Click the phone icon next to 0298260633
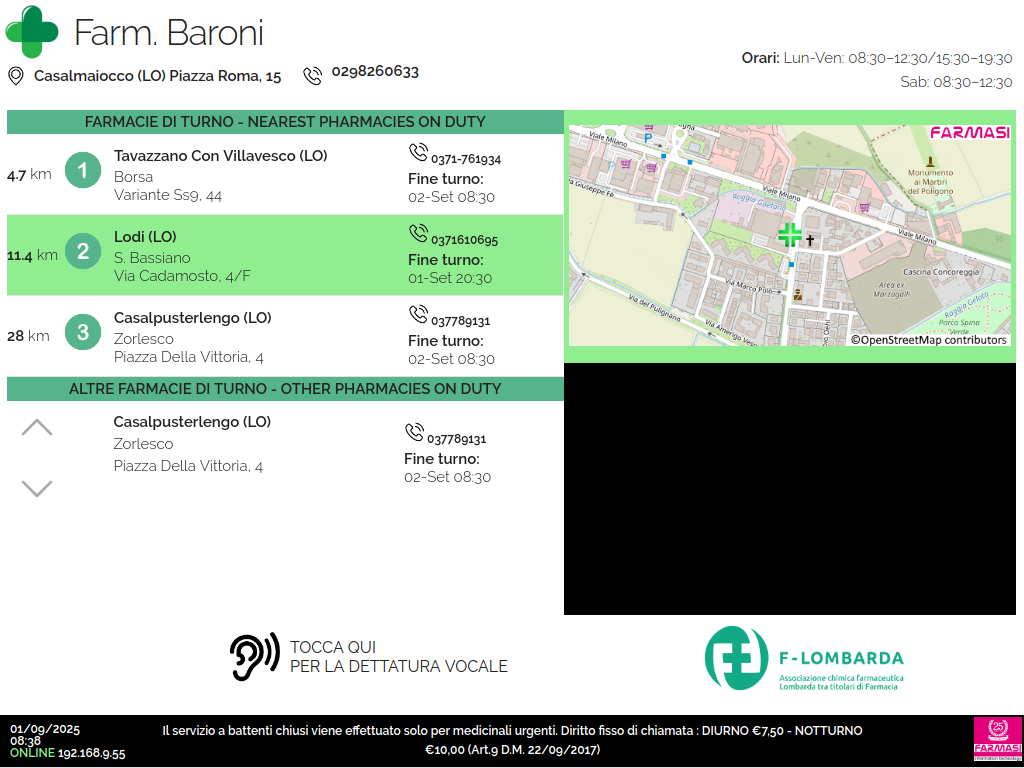Image resolution: width=1024 pixels, height=768 pixels. (313, 75)
